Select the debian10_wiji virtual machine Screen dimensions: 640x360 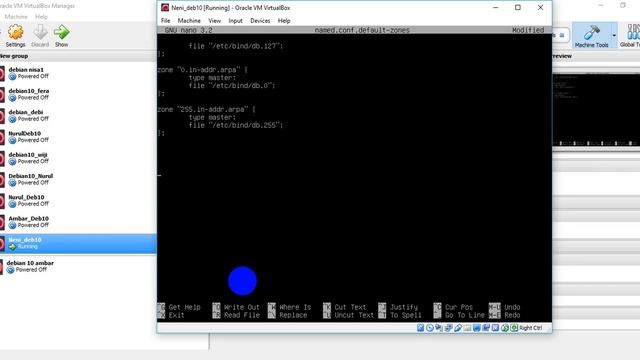[78, 158]
